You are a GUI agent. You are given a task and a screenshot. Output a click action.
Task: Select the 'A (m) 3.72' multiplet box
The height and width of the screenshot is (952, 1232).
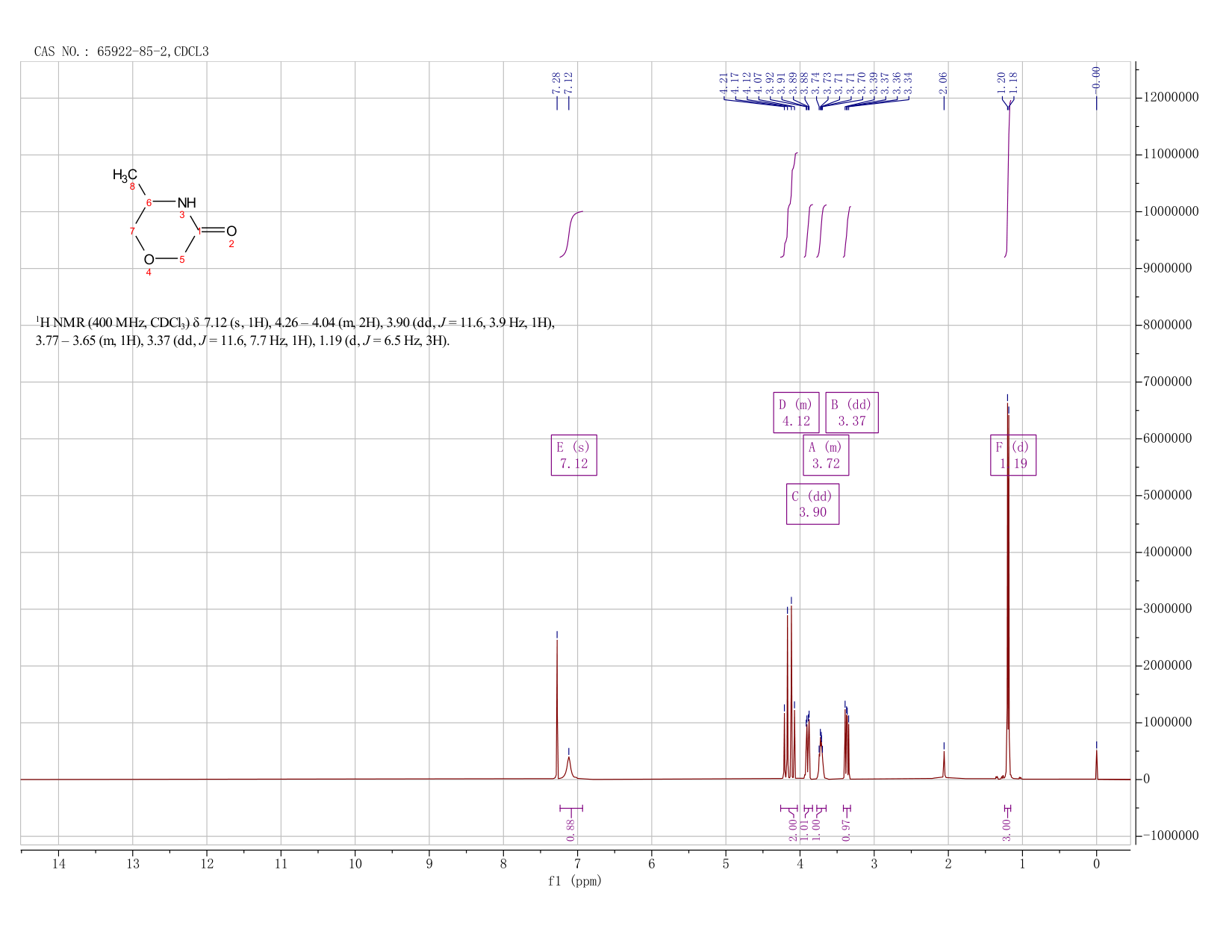[x=826, y=455]
